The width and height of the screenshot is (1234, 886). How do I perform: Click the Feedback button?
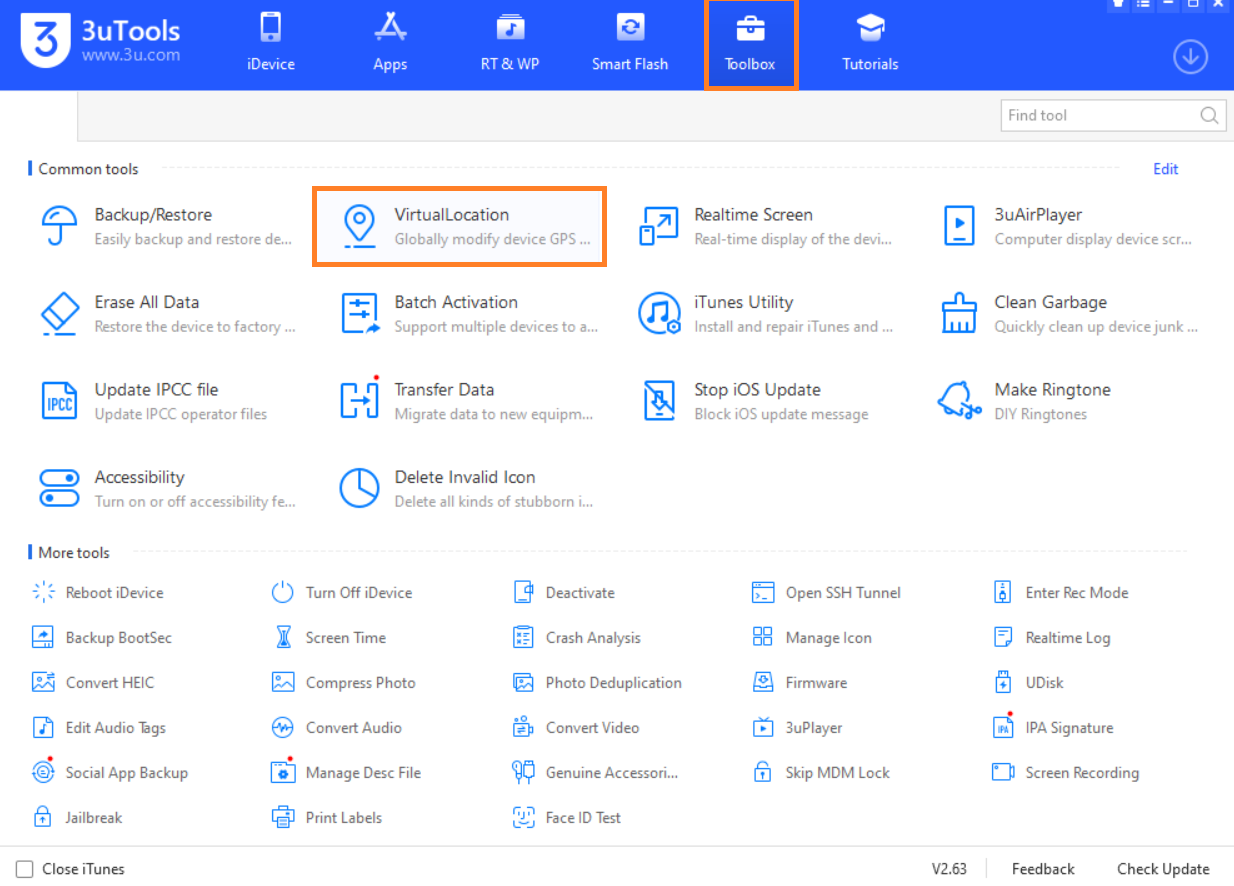coord(1042,869)
